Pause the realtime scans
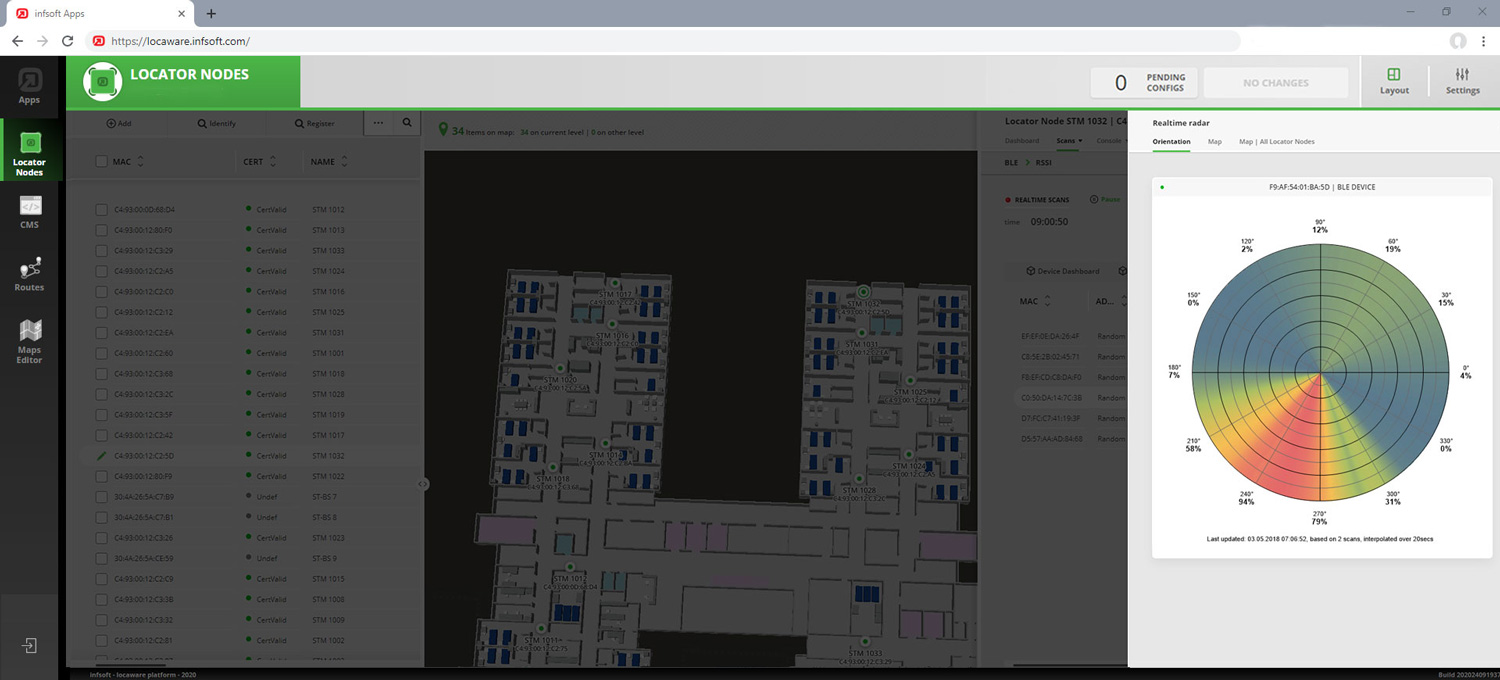The image size is (1500, 680). [x=1106, y=199]
